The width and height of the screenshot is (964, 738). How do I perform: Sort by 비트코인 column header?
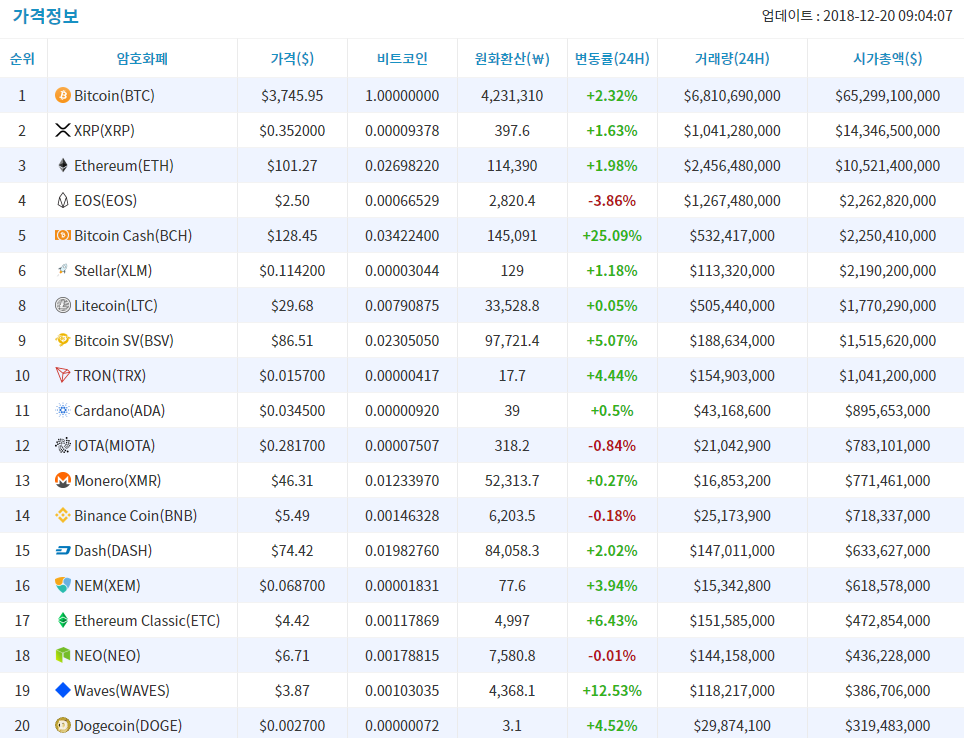pos(402,59)
